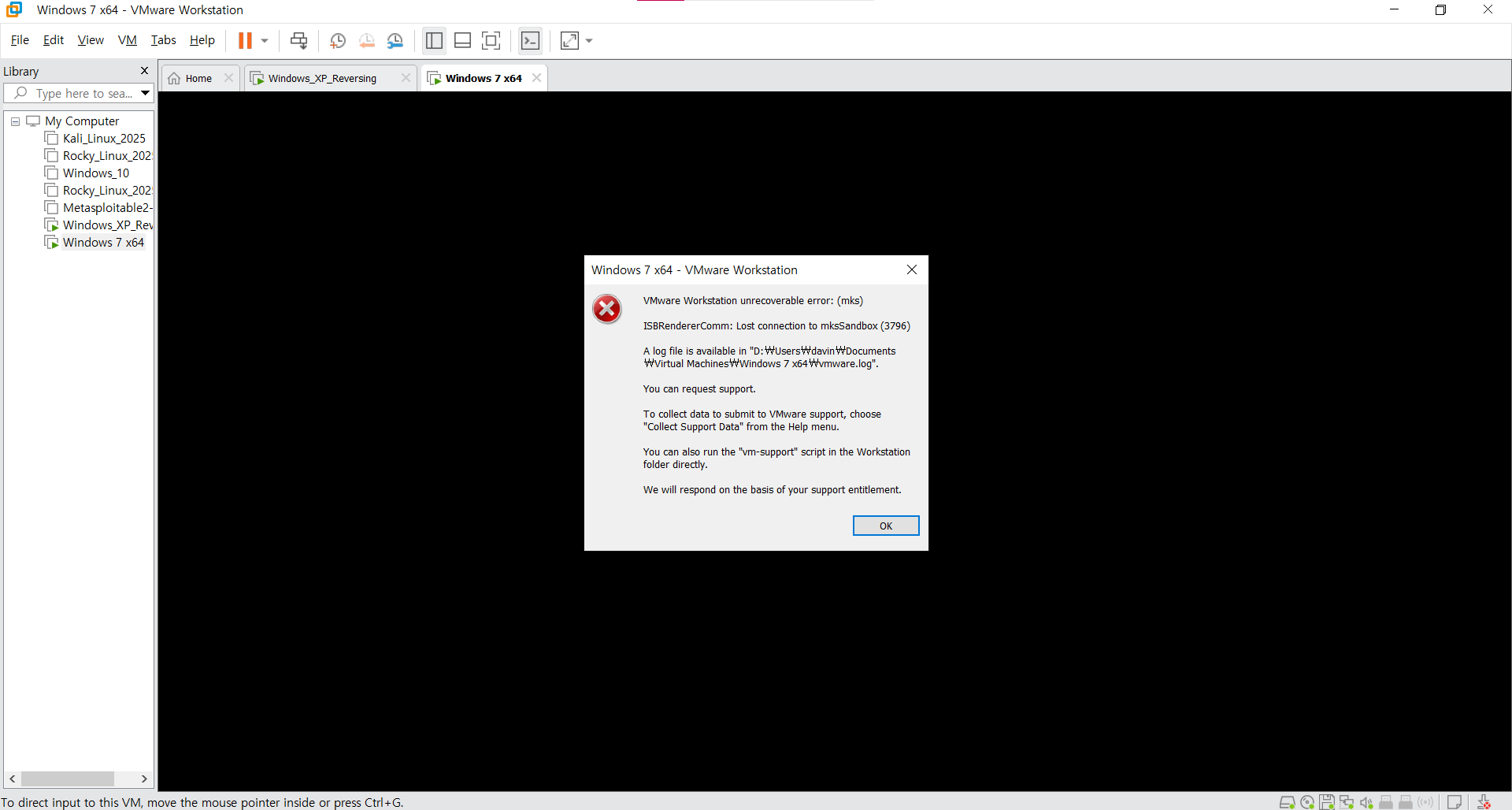The width and height of the screenshot is (1512, 810).
Task: Click the vmware.log file path text
Action: 769,358
